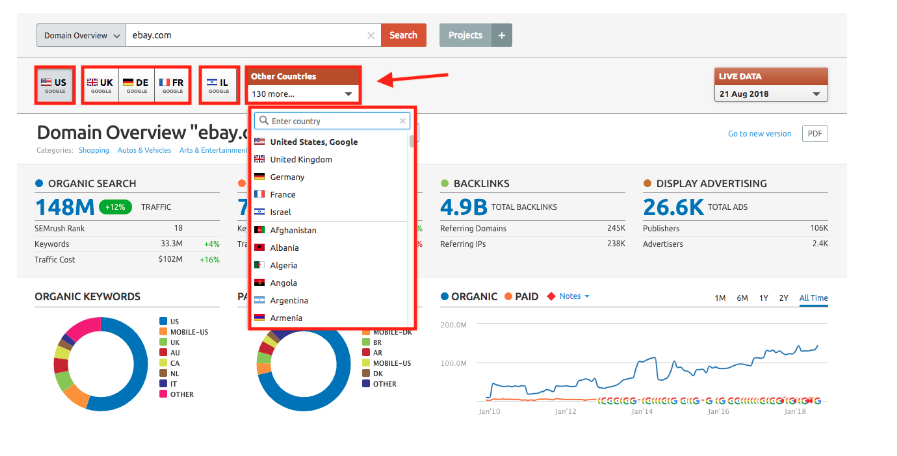Select the IL Google database
Screen dimensions: 897x456
click(x=219, y=85)
